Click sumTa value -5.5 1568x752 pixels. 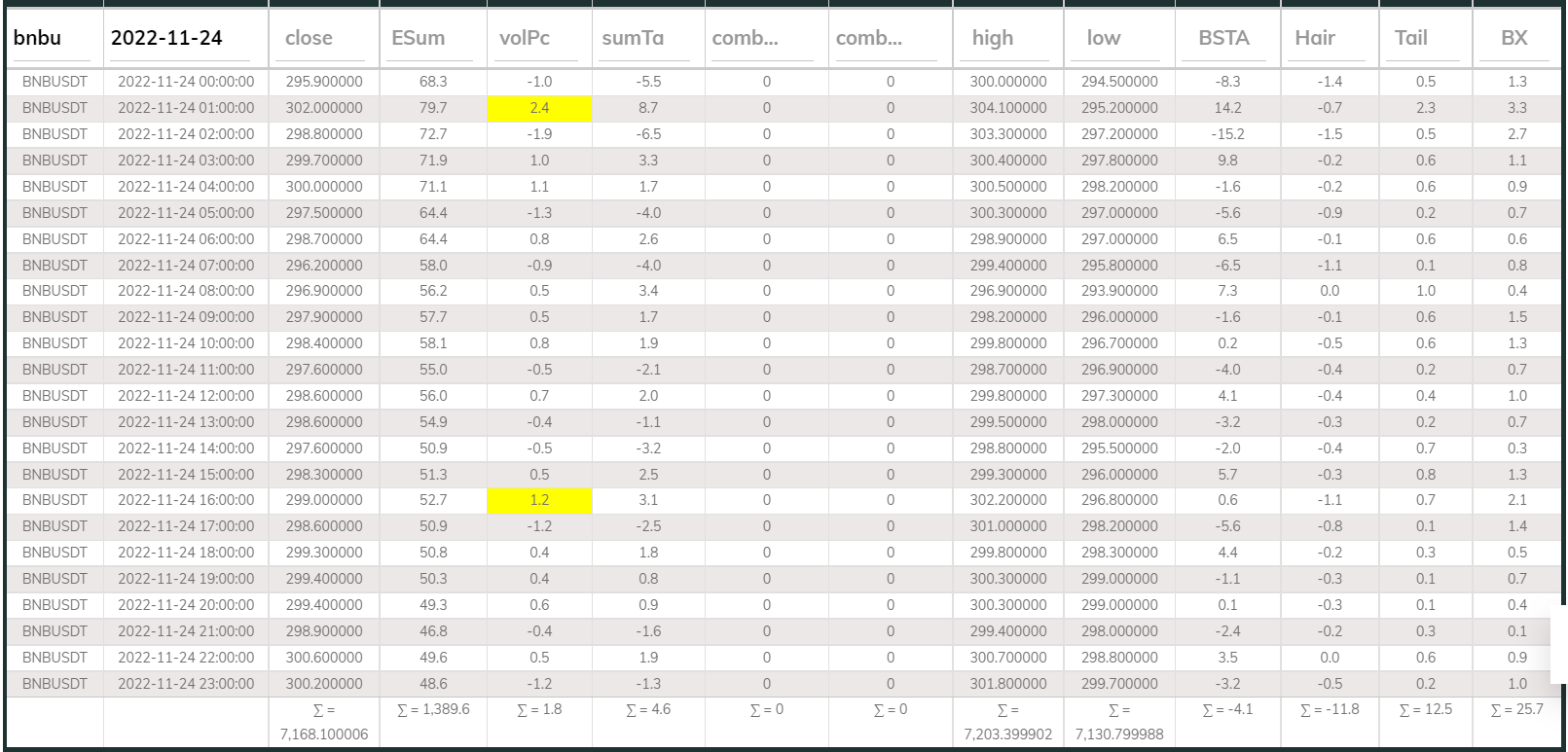coord(648,82)
